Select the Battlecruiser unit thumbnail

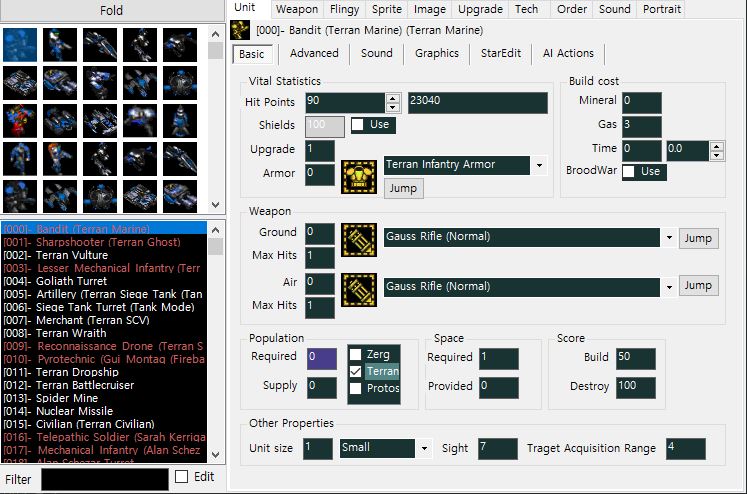tap(100, 121)
